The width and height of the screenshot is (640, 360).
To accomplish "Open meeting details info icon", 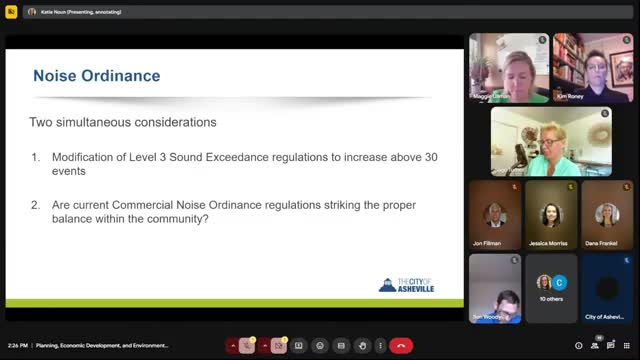I will click(578, 346).
